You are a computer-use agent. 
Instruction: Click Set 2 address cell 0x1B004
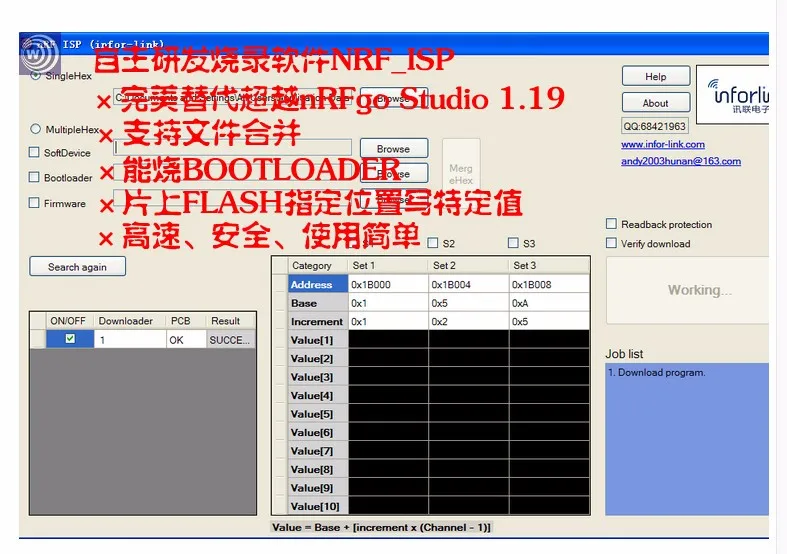(x=468, y=284)
